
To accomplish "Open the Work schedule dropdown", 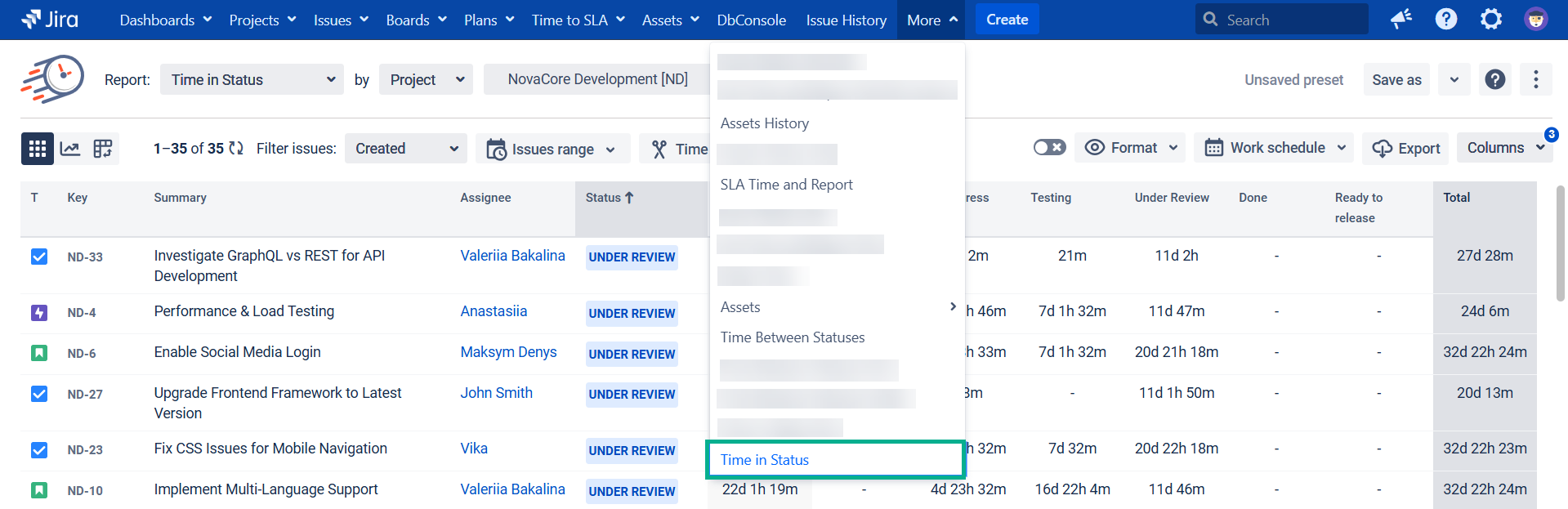I will pyautogui.click(x=1274, y=148).
